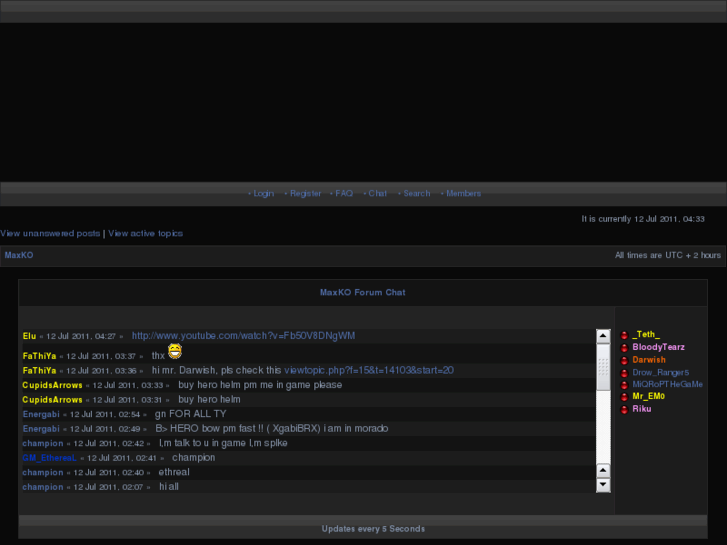727x545 pixels.
Task: Open the FAQ page
Action: pos(344,193)
